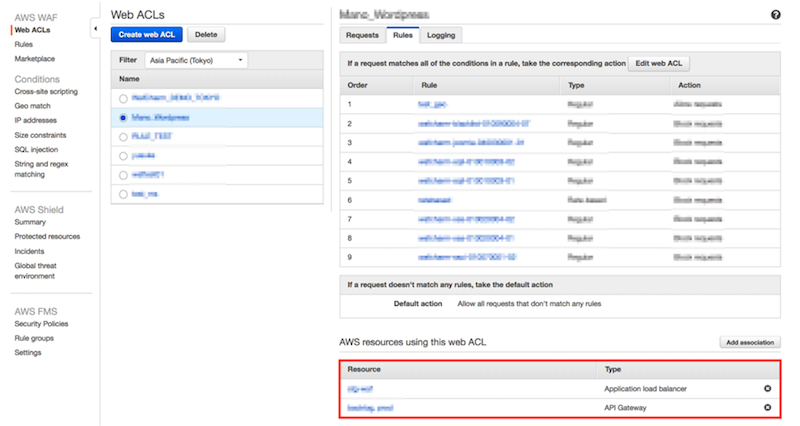This screenshot has height=426, width=800.
Task: Select the last web ACL radio button
Action: (x=123, y=194)
